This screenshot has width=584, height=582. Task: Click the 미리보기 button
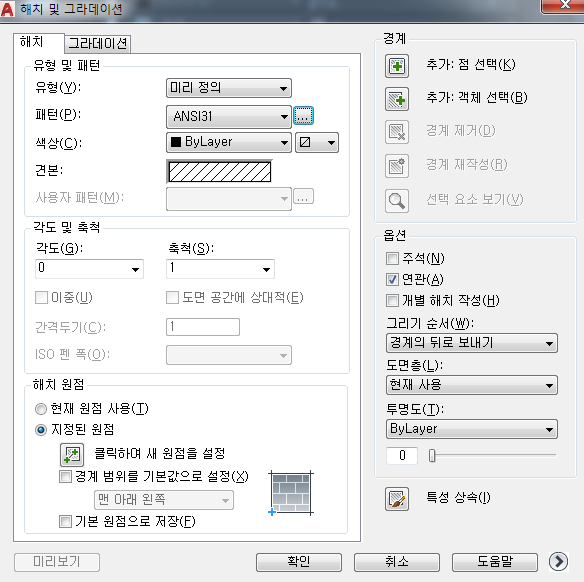57,562
